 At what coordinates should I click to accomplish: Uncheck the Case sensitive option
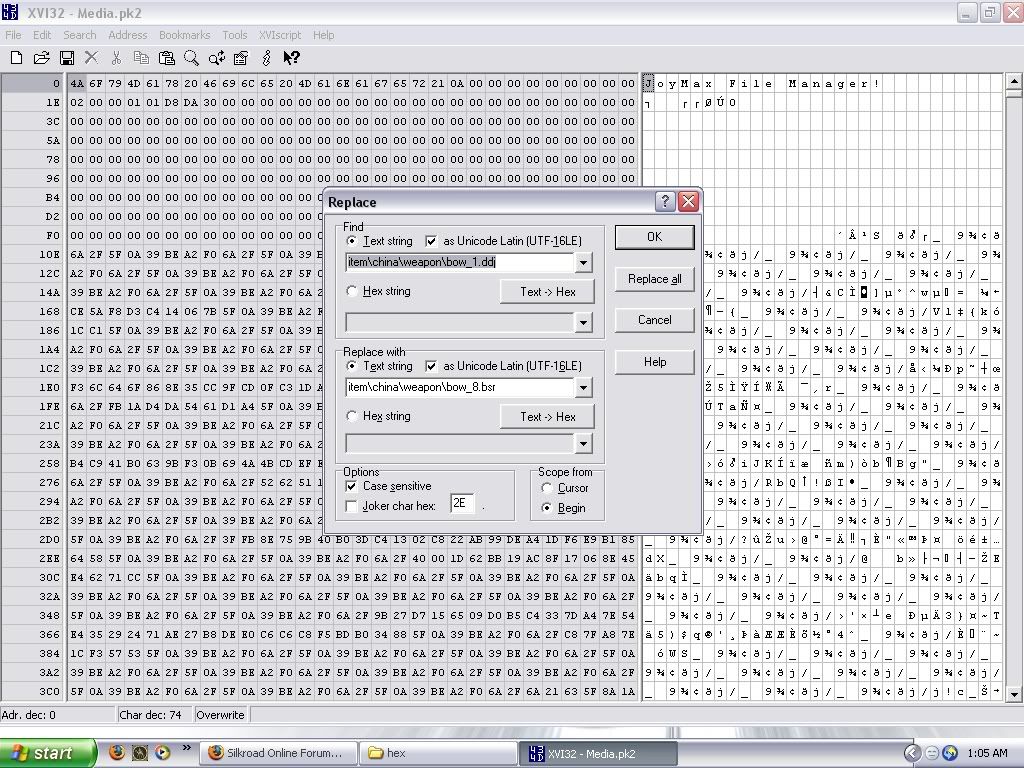pyautogui.click(x=351, y=486)
